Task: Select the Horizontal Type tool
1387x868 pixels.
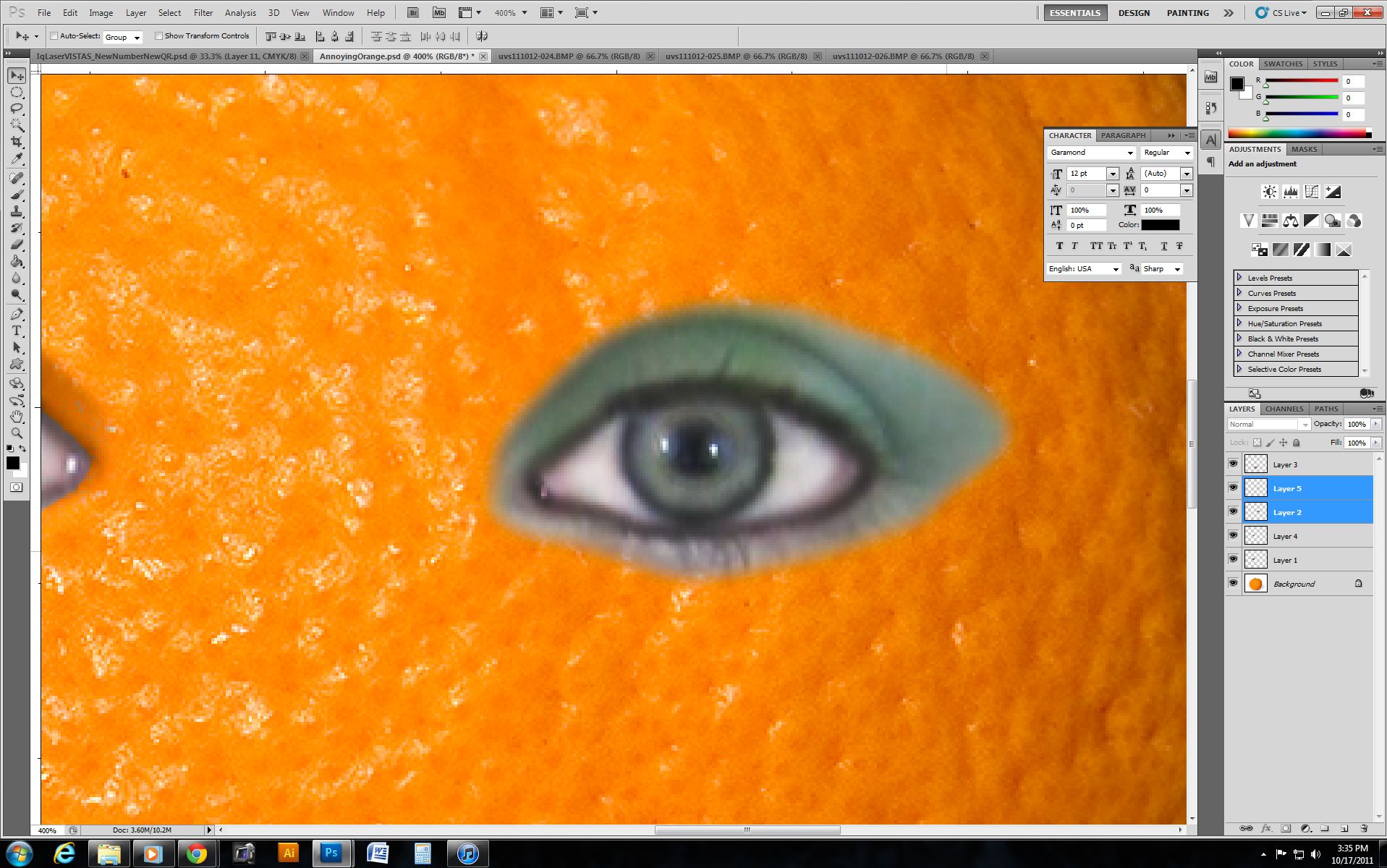Action: [17, 331]
